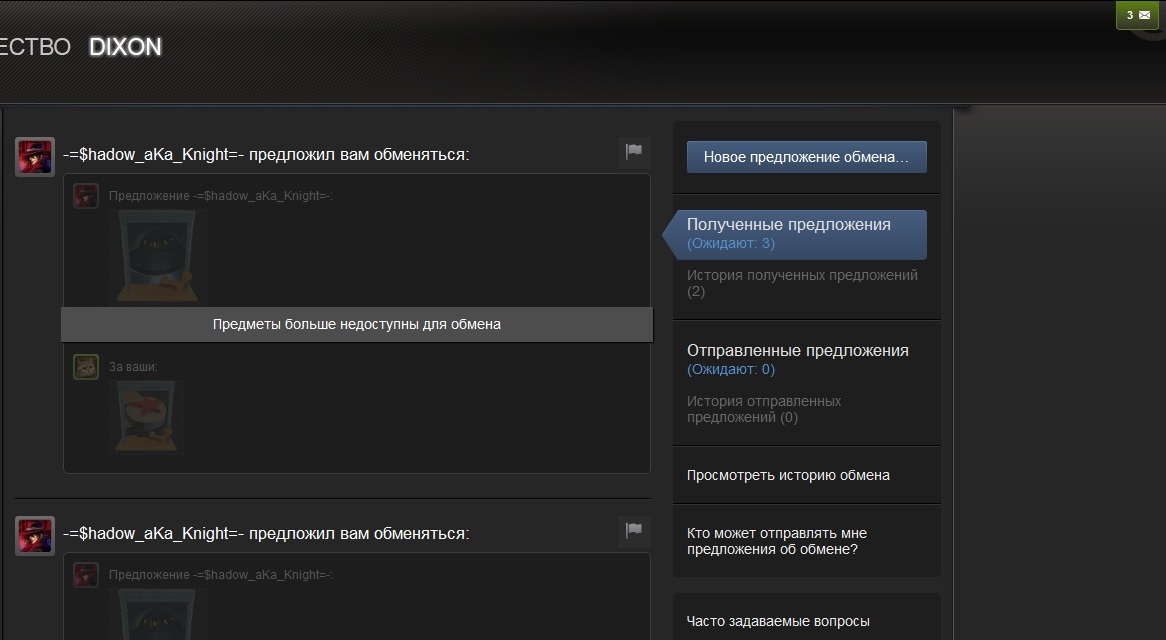Screen dimensions: 1166x640
Task: Open 'Часто задаваемые вопросы' link
Action: (778, 621)
